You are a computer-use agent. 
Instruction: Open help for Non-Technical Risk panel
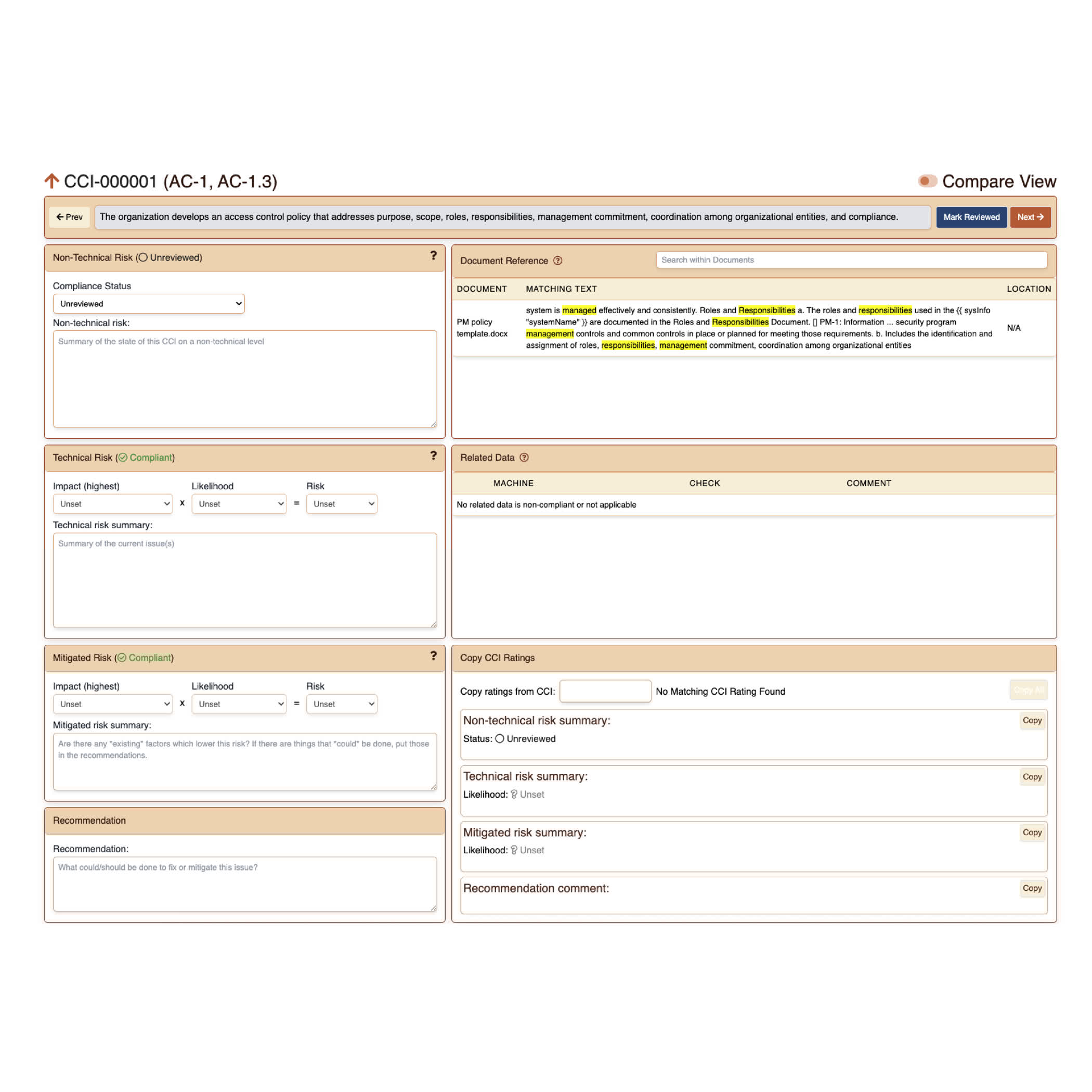433,256
